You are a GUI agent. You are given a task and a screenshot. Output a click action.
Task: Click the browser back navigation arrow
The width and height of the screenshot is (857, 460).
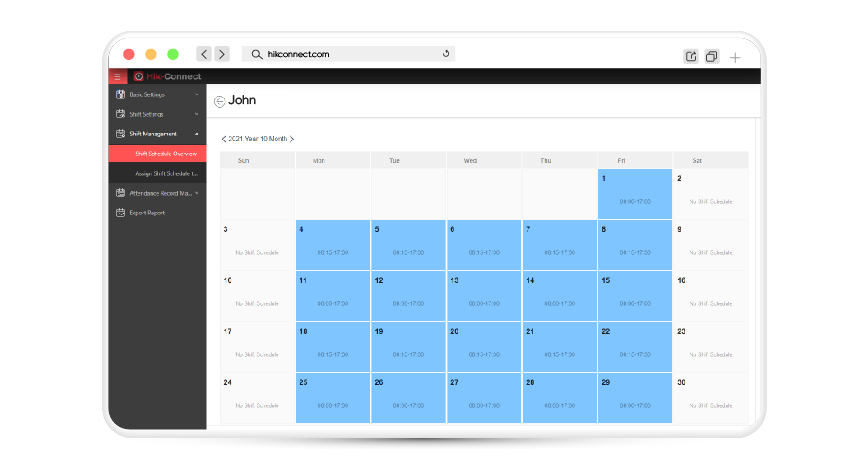[x=204, y=54]
